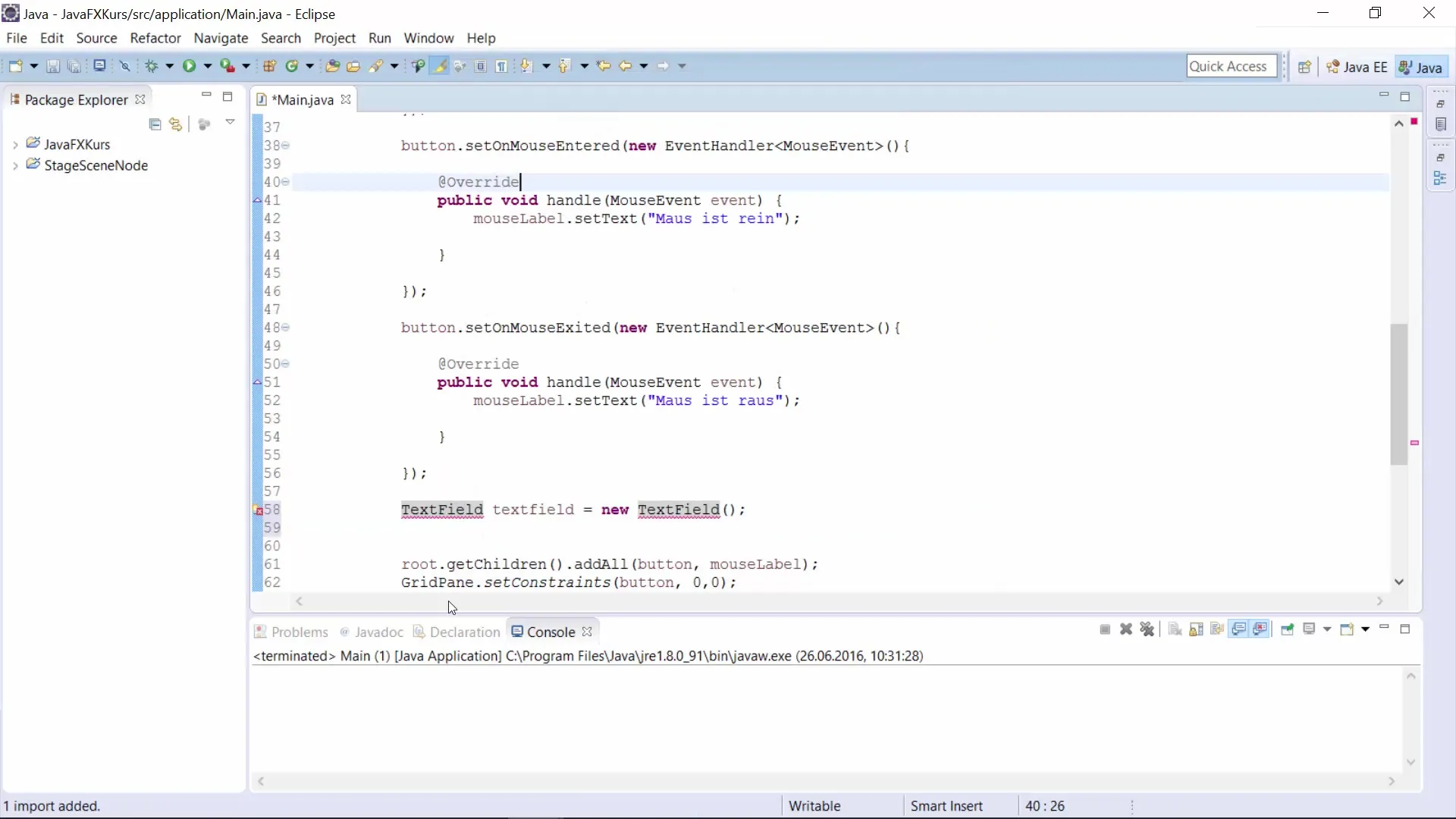Switch to the Declaration tab

[x=457, y=632]
